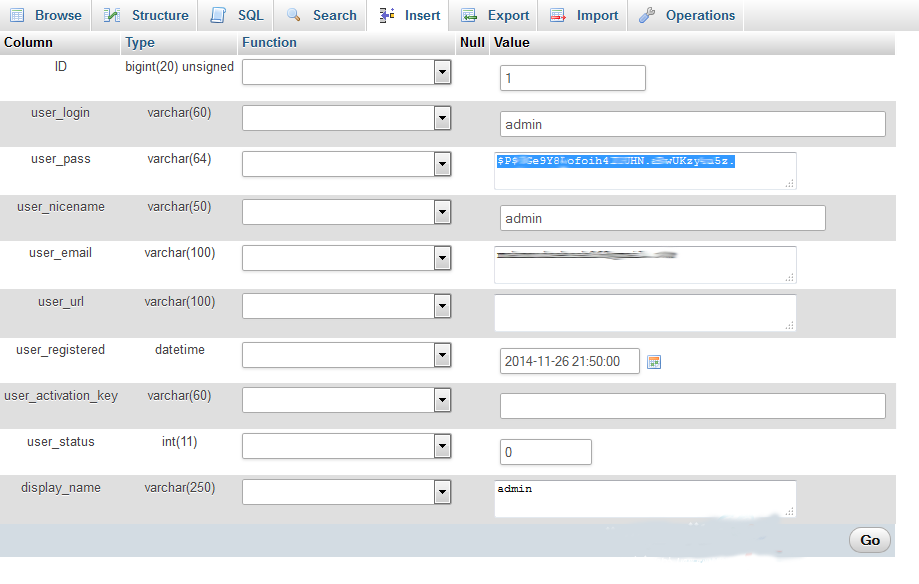This screenshot has width=919, height=584.
Task: Click the Export tab icon
Action: click(x=468, y=15)
